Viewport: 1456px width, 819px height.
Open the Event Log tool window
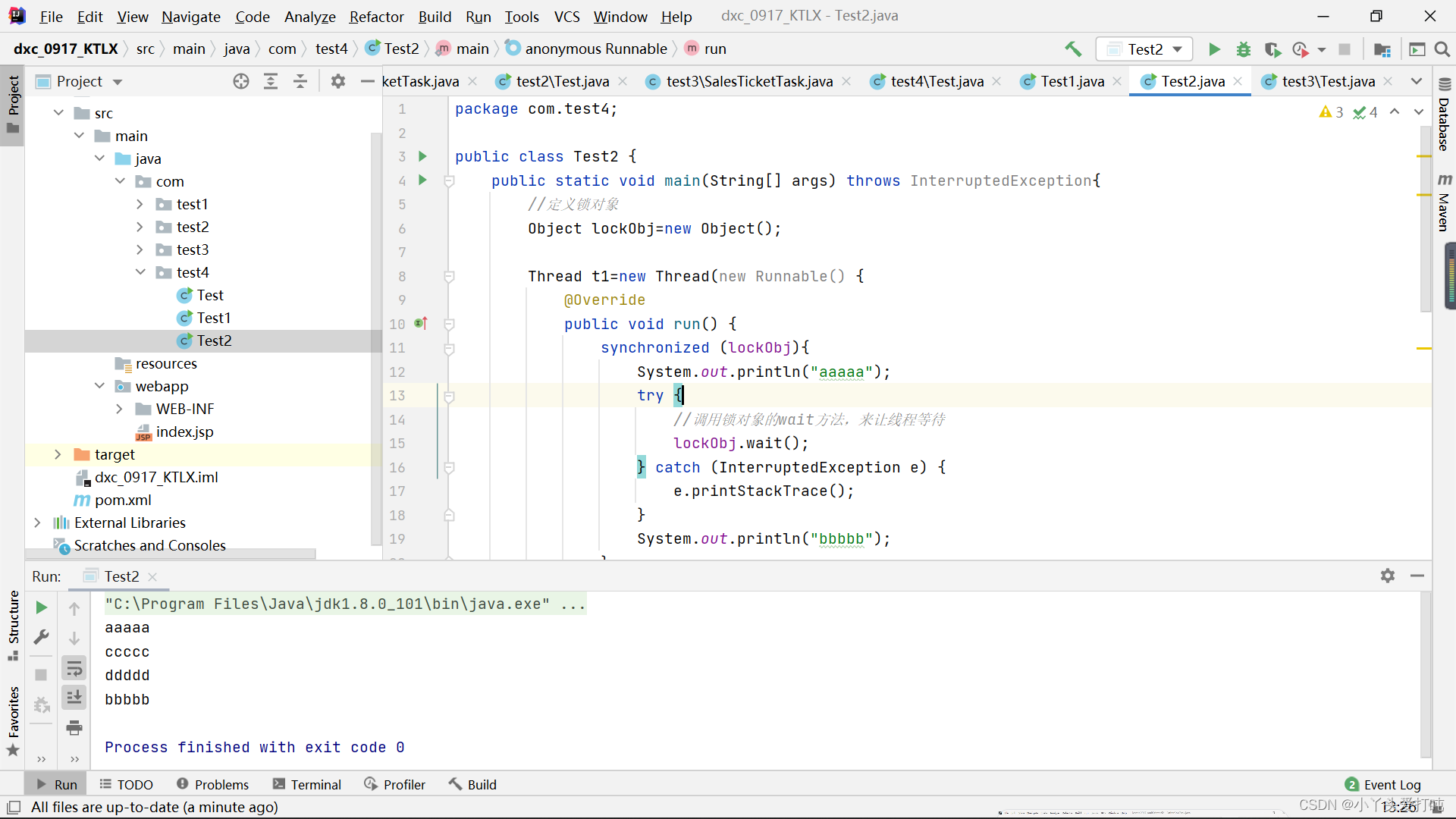click(1383, 785)
